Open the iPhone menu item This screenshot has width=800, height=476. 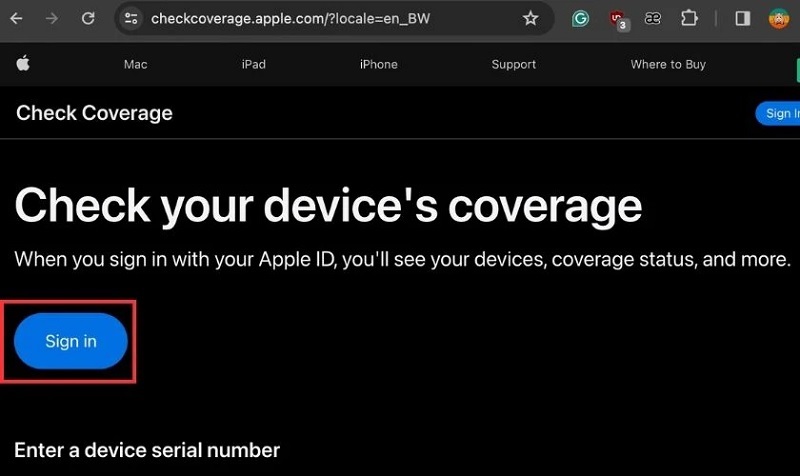click(x=379, y=64)
